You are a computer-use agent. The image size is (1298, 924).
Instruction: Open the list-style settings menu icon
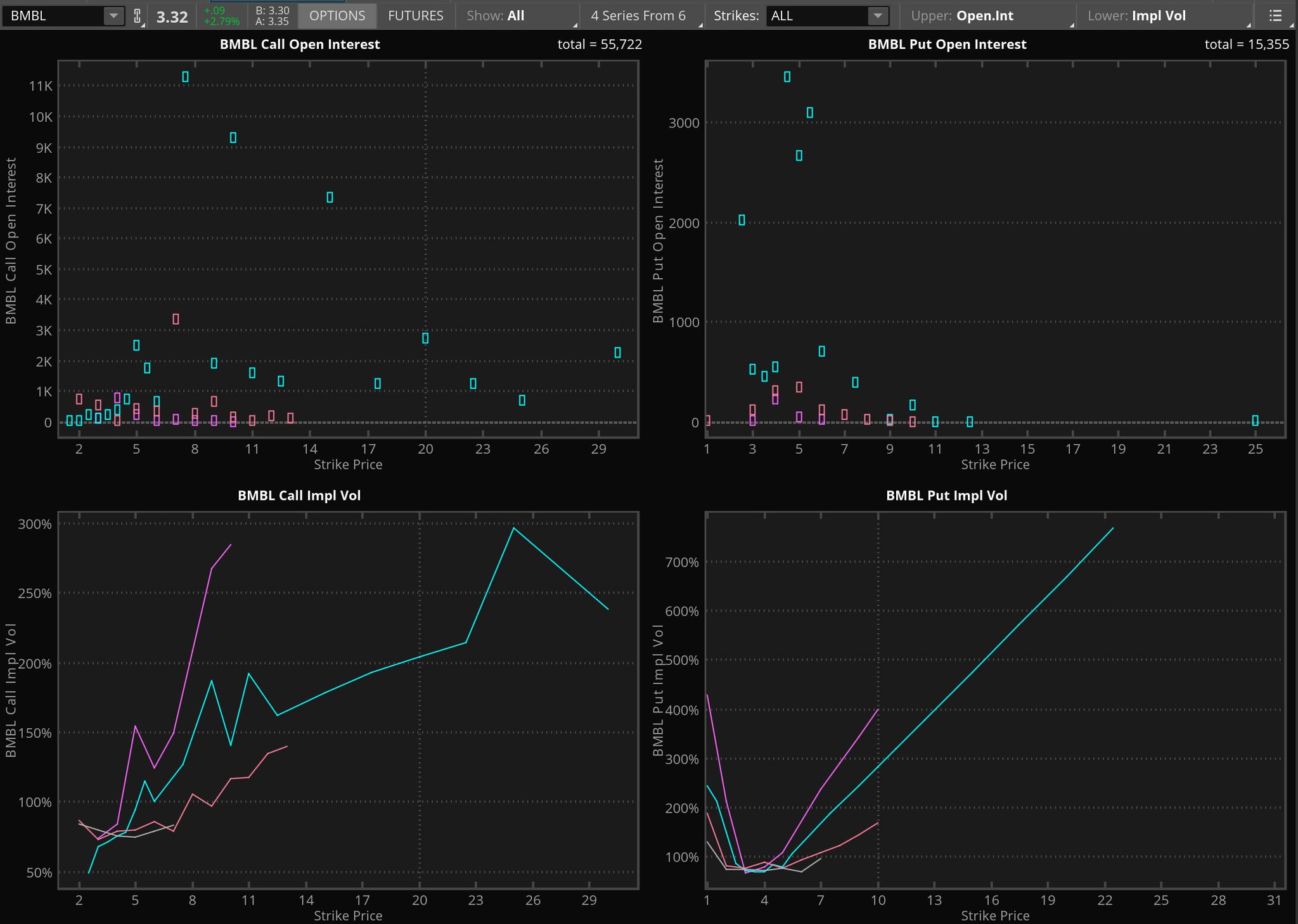pos(1275,16)
